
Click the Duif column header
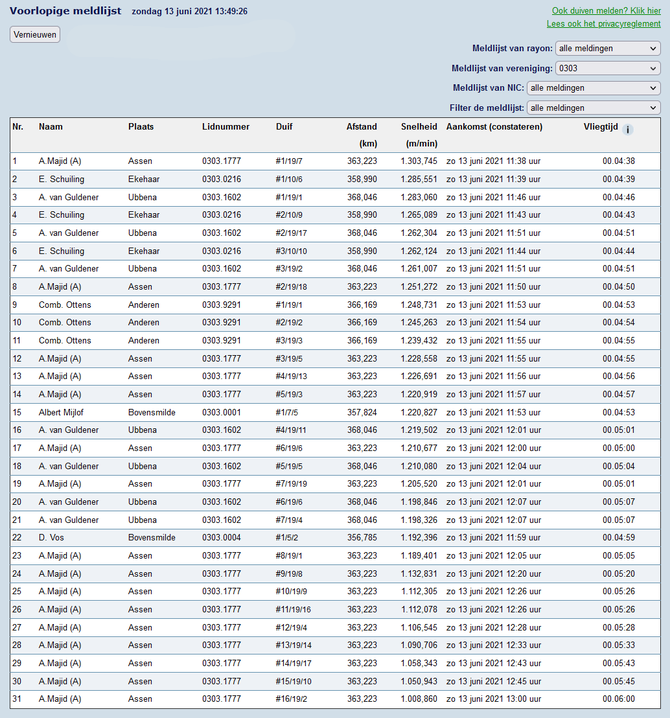(284, 127)
